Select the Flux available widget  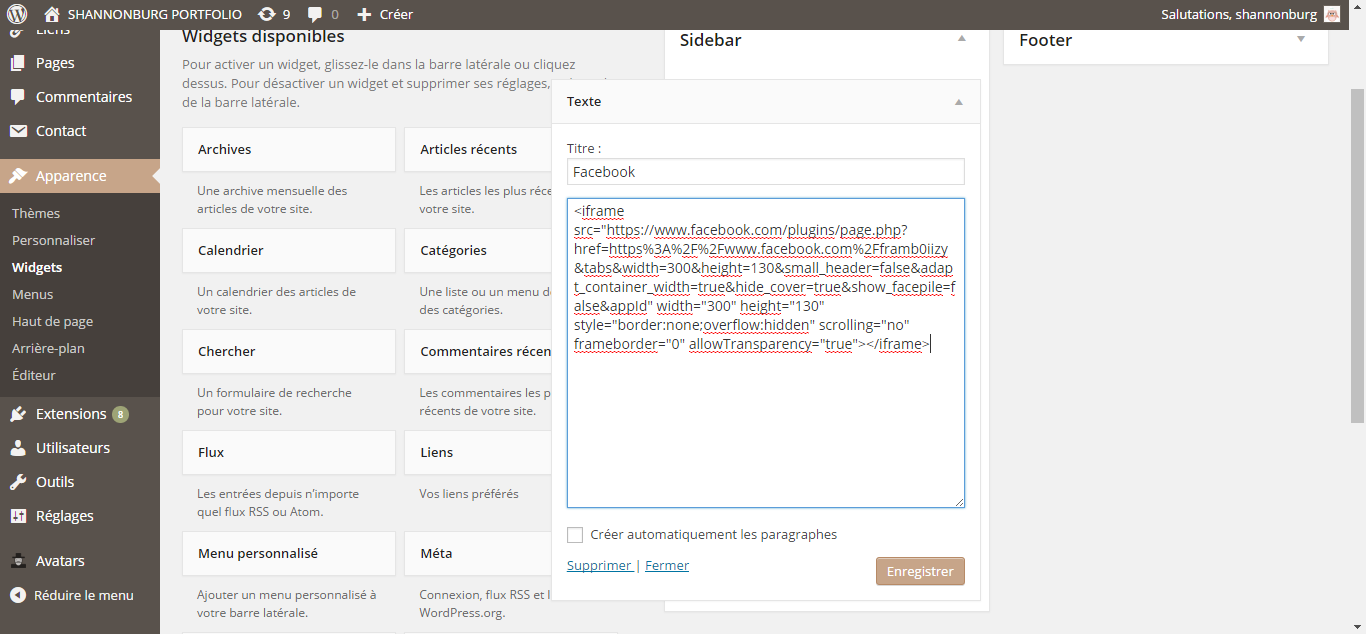289,452
